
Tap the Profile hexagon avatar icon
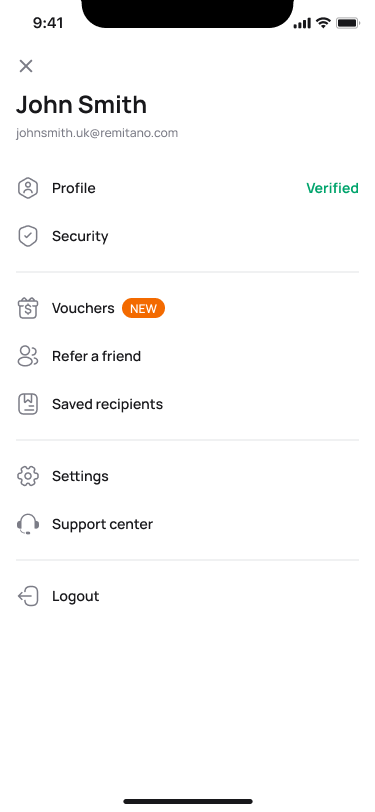pos(28,188)
